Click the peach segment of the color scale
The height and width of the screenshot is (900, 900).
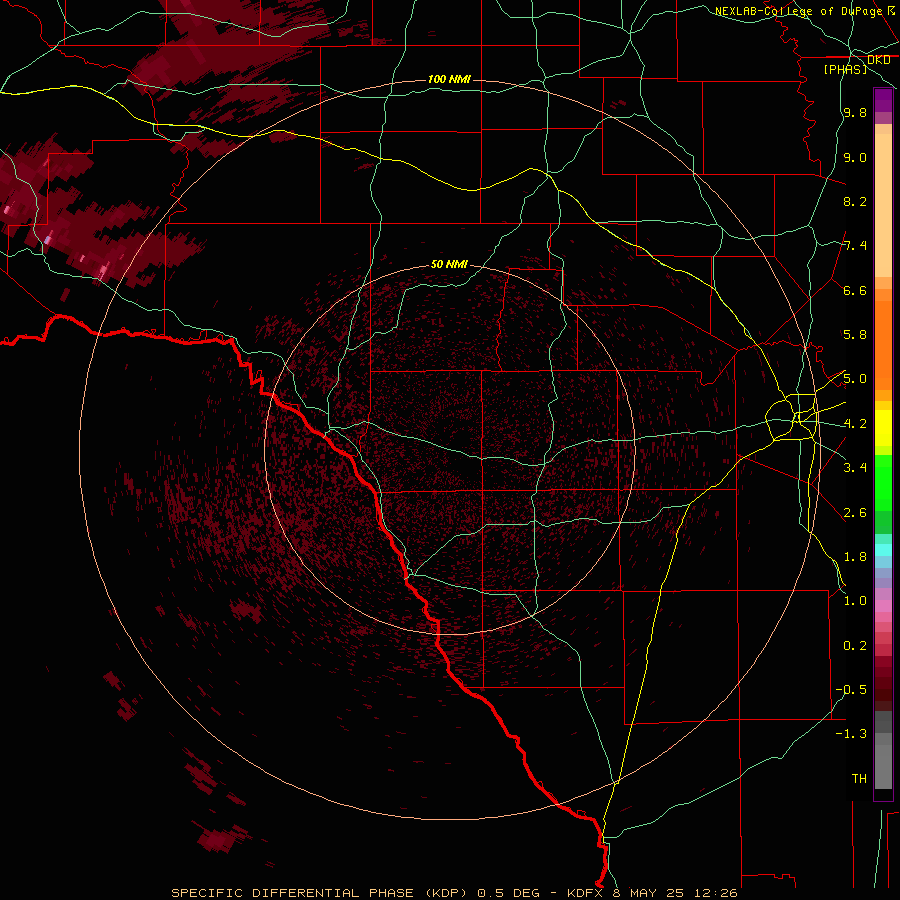pyautogui.click(x=883, y=205)
